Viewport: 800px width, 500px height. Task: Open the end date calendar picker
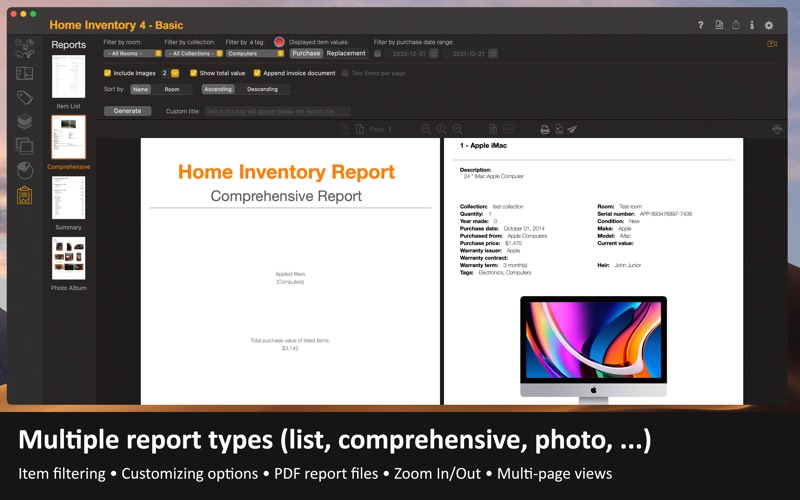(493, 53)
